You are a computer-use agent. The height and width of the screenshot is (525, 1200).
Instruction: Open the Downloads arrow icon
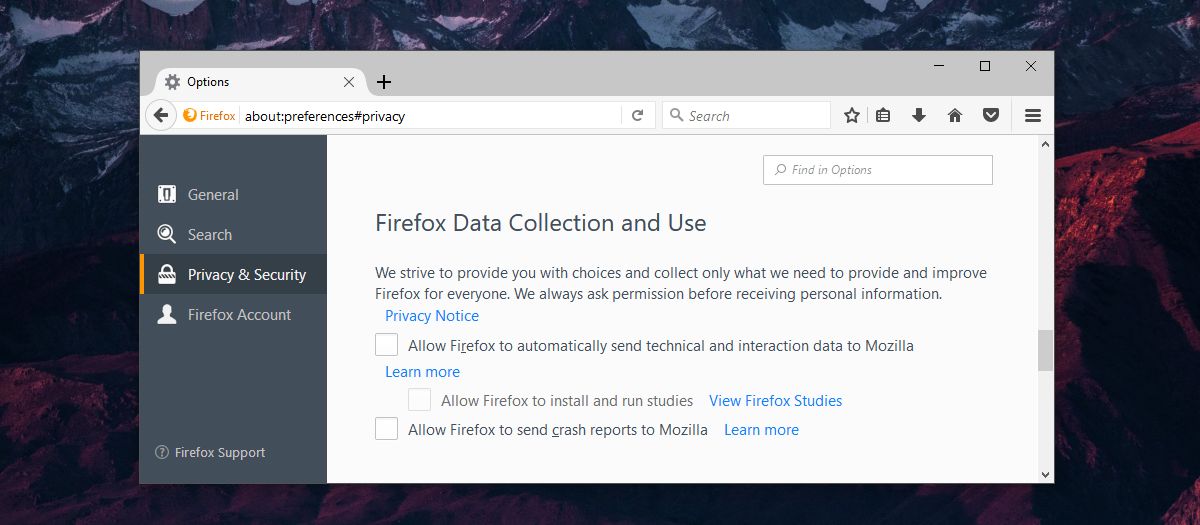pyautogui.click(x=919, y=116)
